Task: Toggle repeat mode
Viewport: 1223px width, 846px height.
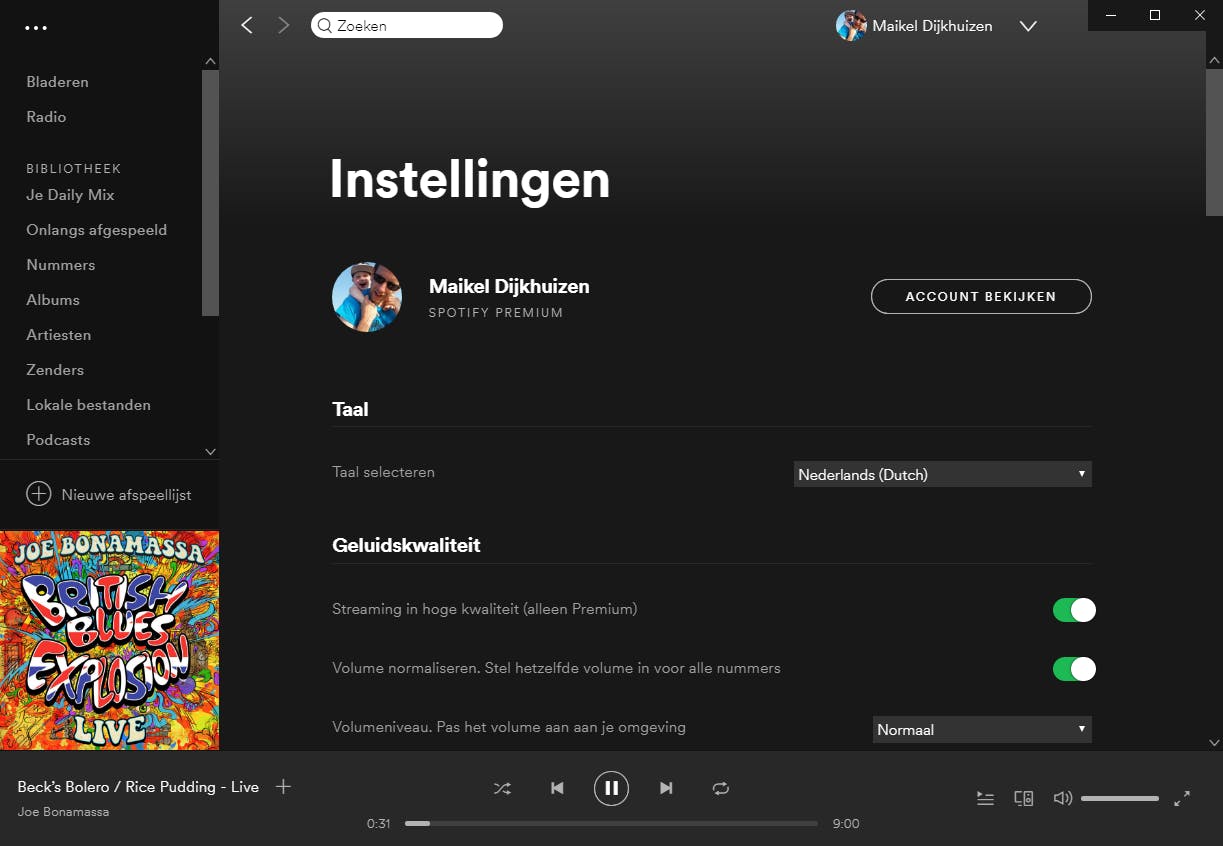Action: coord(720,788)
